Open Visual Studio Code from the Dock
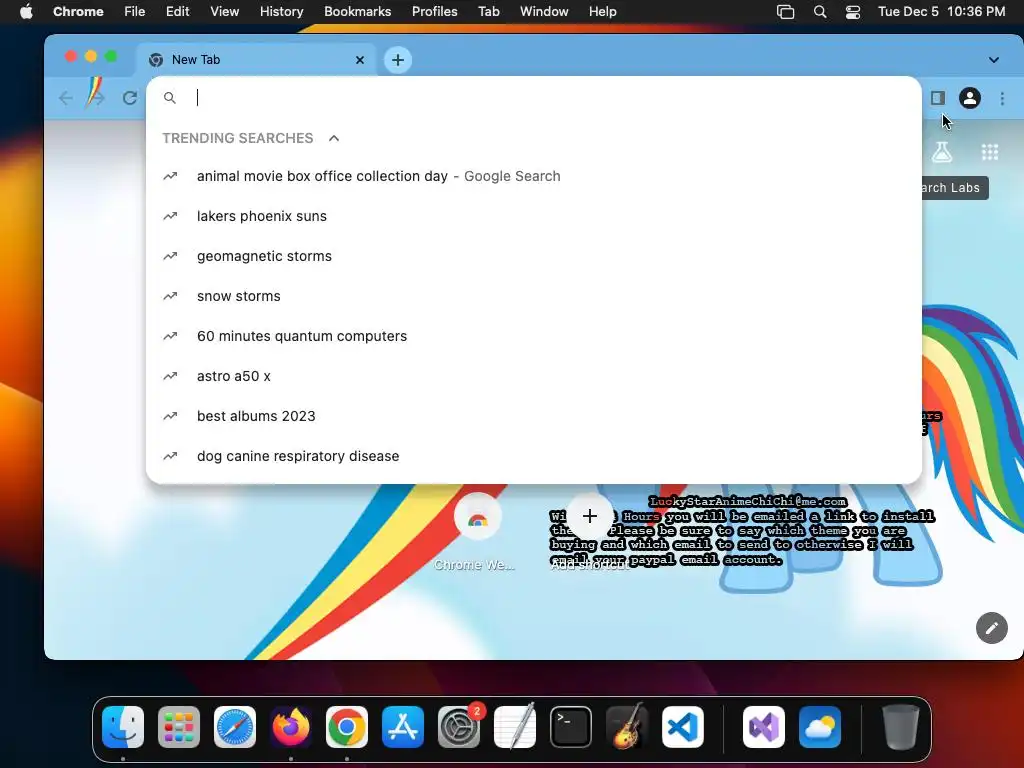This screenshot has height=768, width=1024. [683, 727]
